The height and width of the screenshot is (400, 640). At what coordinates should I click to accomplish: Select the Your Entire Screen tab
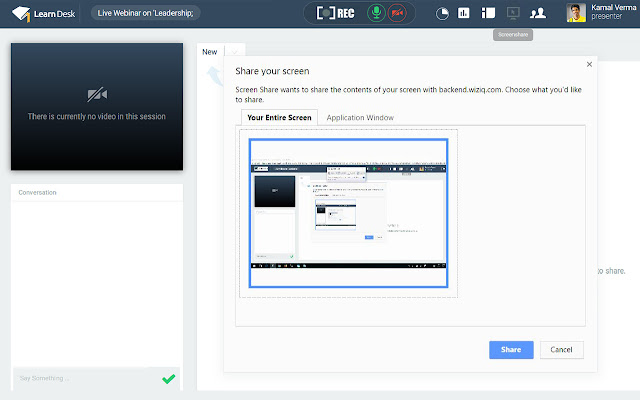(x=279, y=118)
